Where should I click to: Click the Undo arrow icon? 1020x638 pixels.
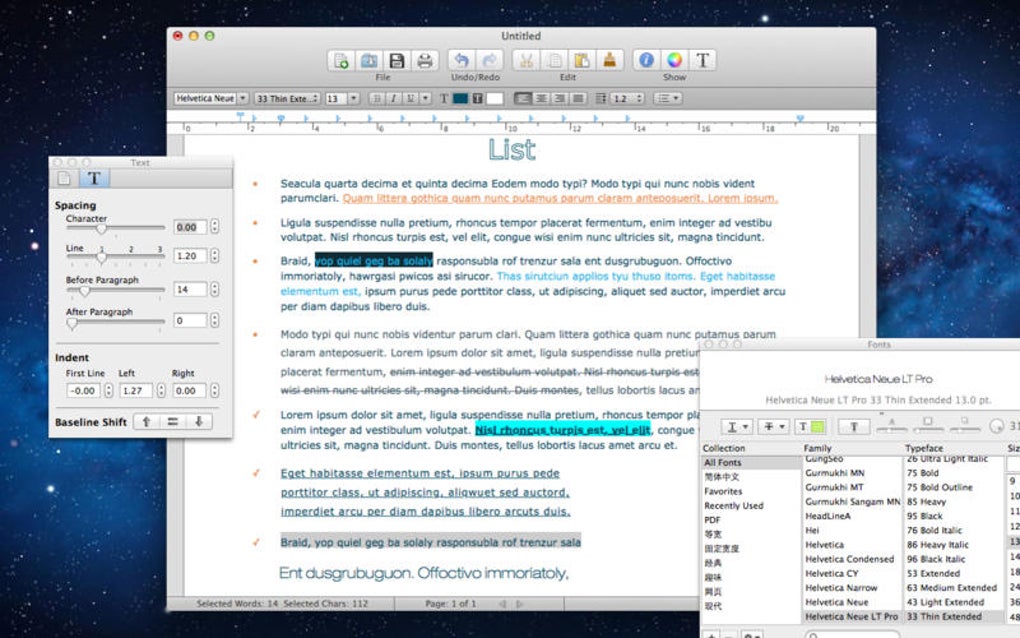coord(461,60)
